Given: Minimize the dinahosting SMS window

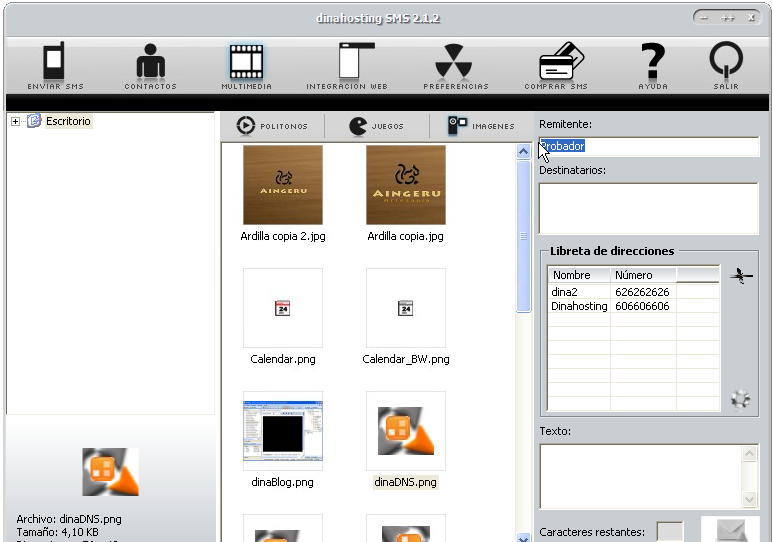Looking at the screenshot, I should [704, 18].
